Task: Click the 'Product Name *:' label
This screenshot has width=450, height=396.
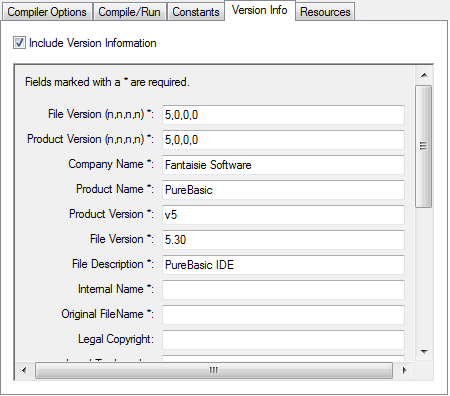Action: pyautogui.click(x=115, y=189)
